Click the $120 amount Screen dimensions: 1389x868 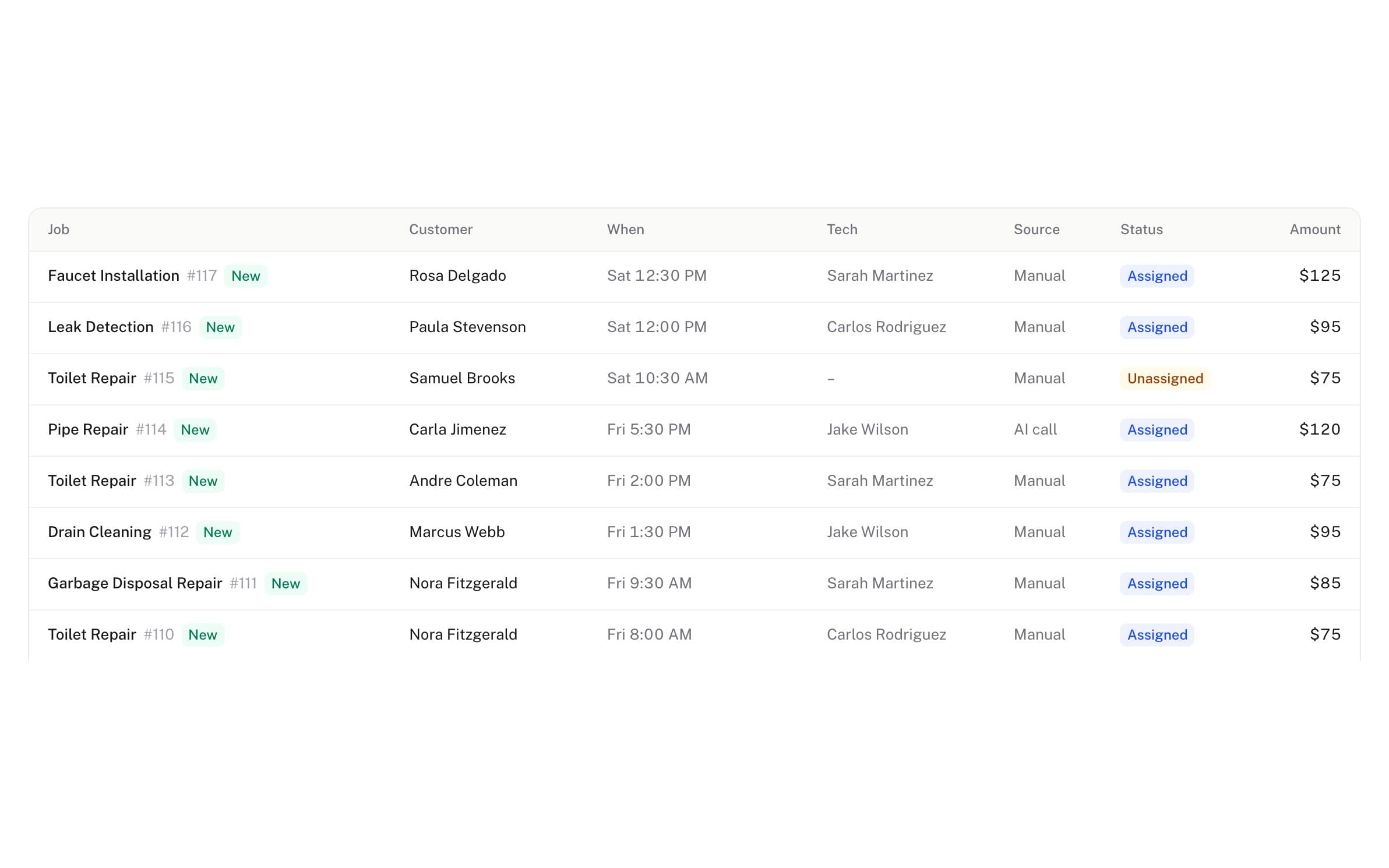tap(1320, 430)
